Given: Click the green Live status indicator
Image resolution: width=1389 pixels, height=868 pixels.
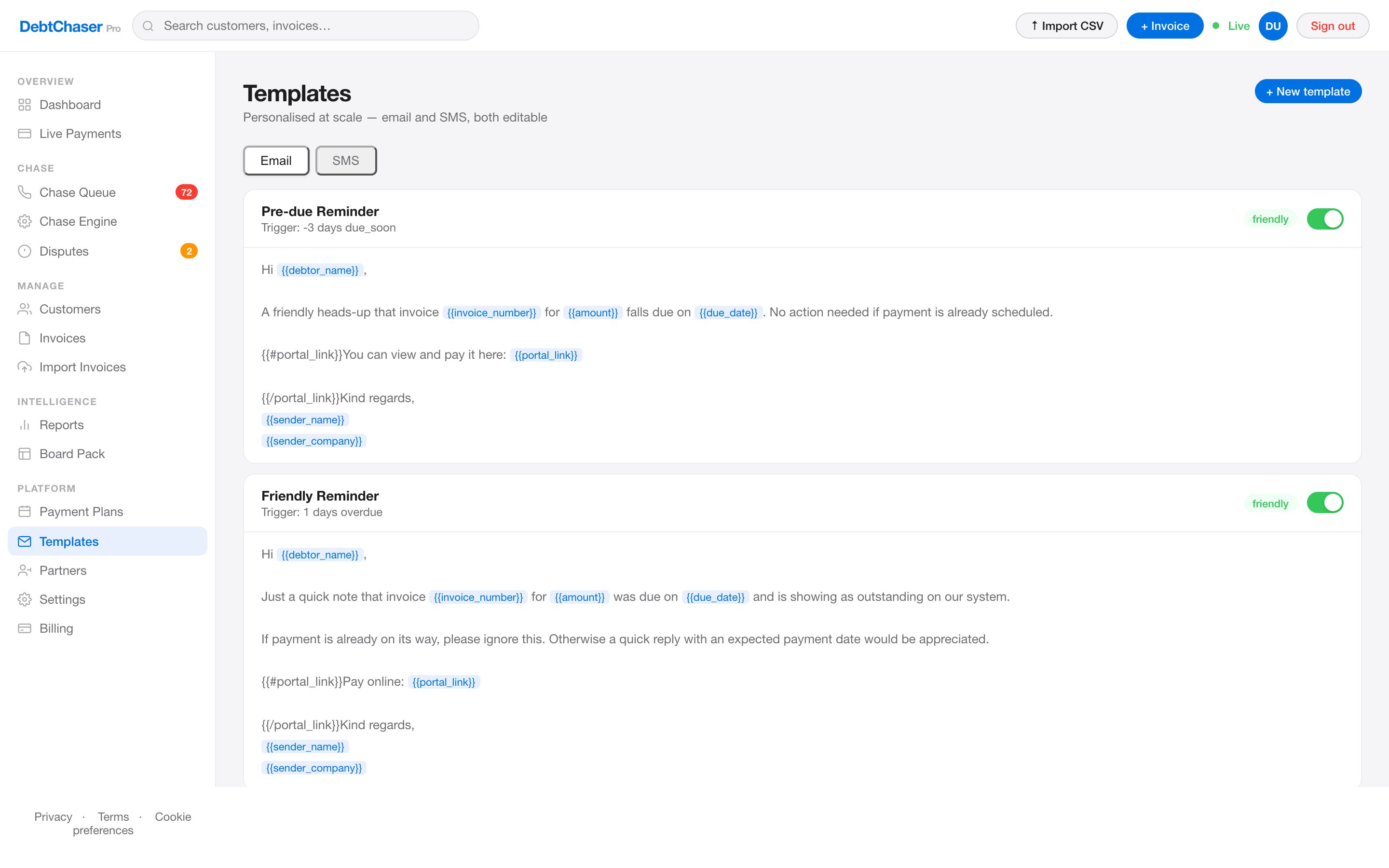Looking at the screenshot, I should pos(1231,26).
